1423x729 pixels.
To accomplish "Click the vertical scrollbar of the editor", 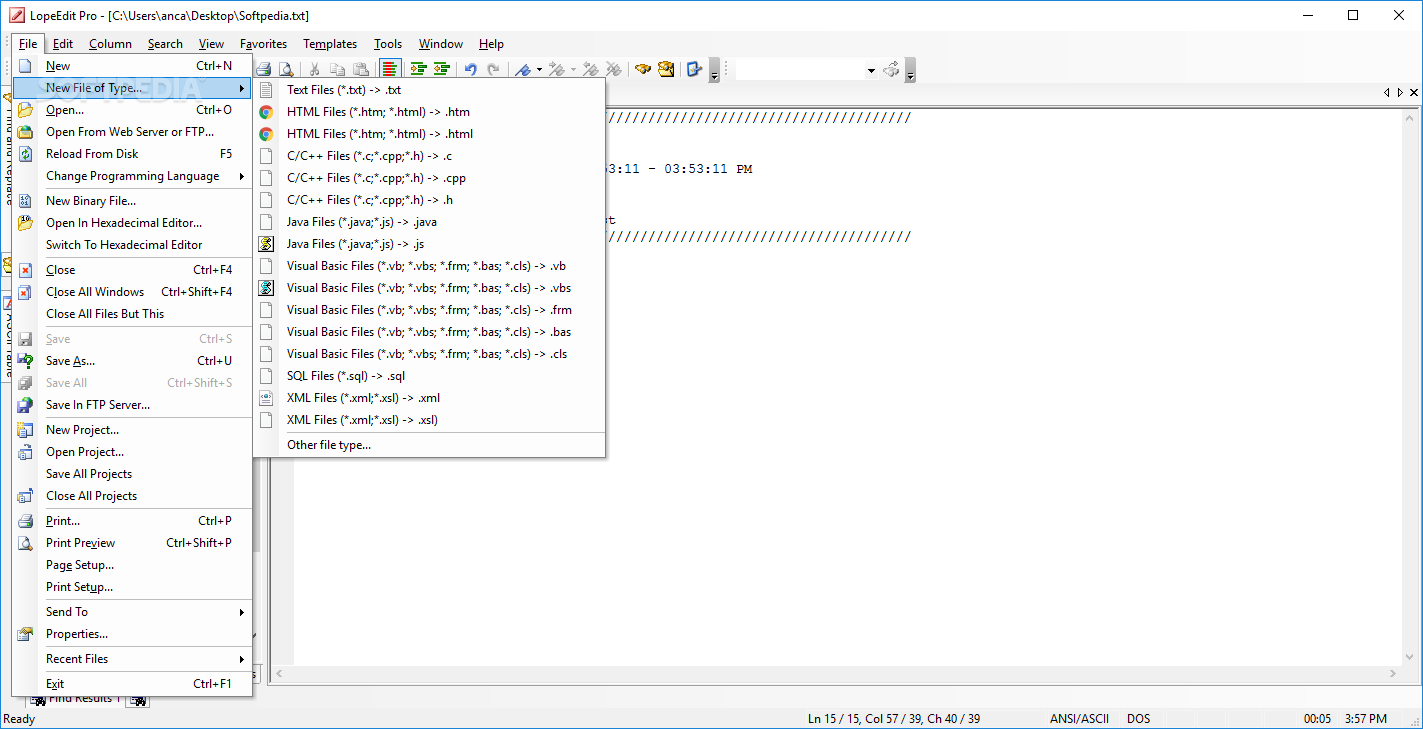I will tap(1408, 385).
